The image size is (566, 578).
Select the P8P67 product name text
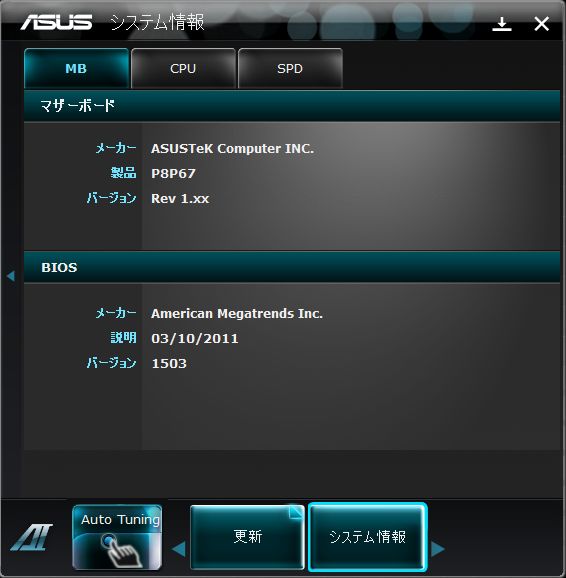click(x=173, y=173)
